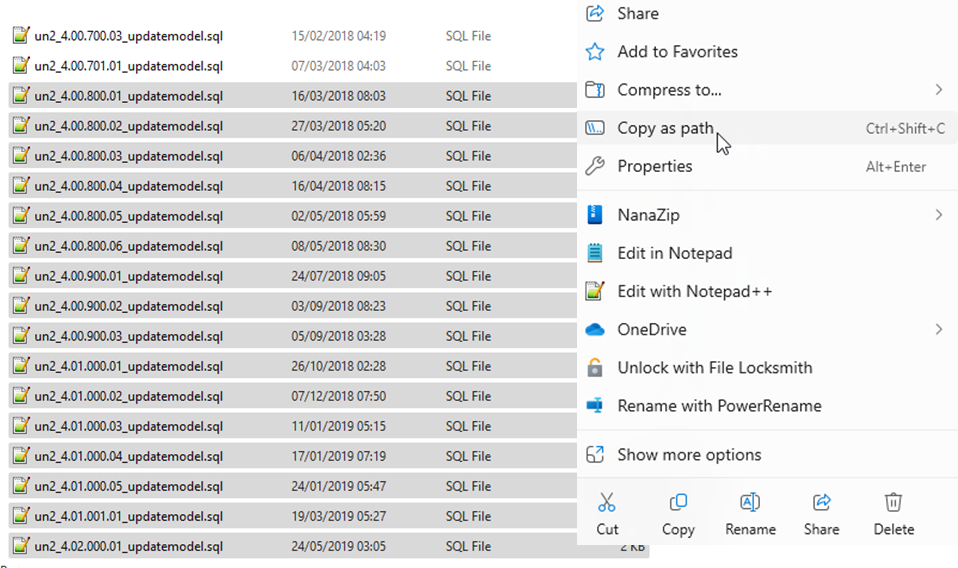Click the File Locksmith padlock icon

coord(595,368)
